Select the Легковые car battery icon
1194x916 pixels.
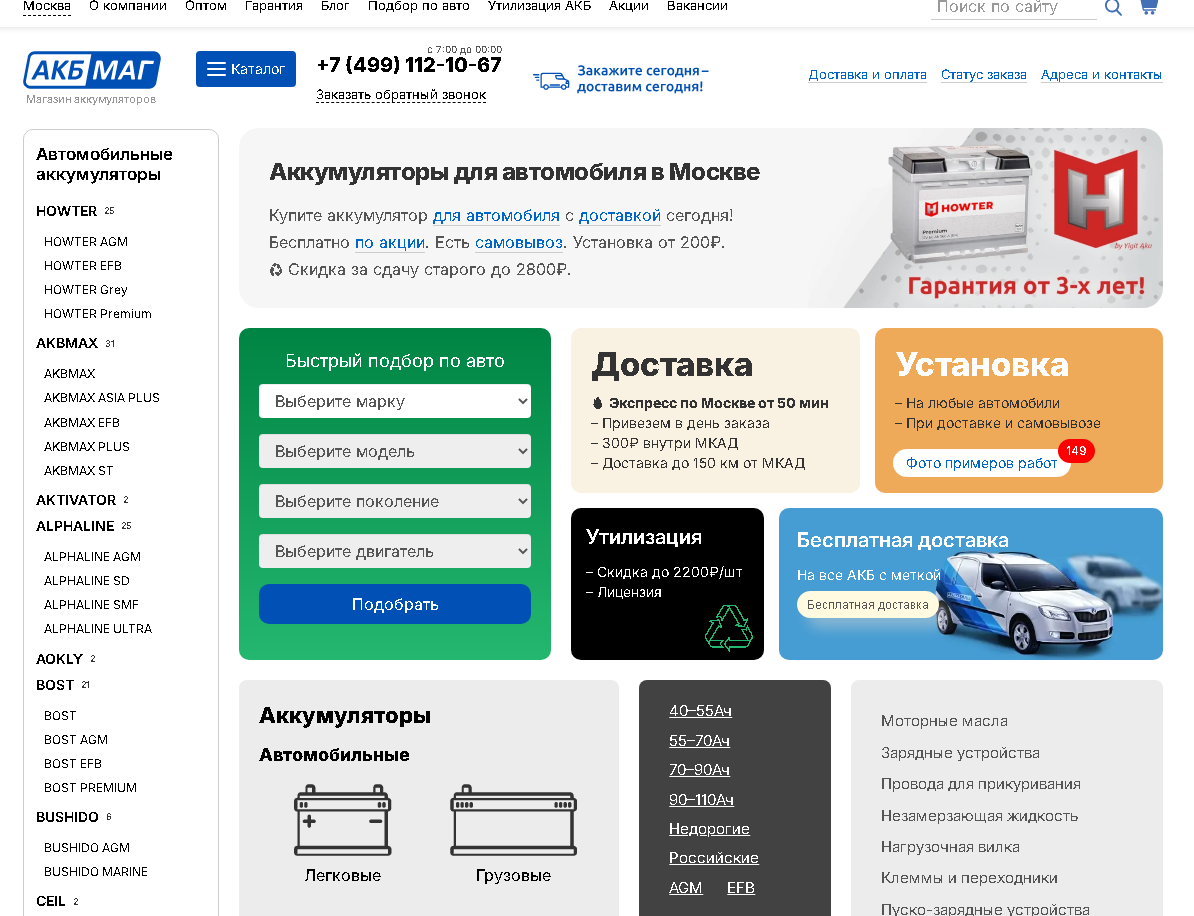[343, 820]
